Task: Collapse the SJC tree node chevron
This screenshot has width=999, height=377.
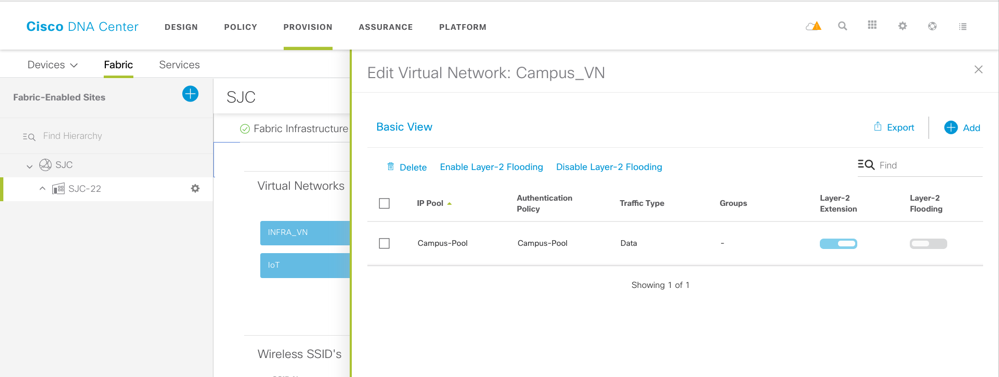Action: point(29,166)
